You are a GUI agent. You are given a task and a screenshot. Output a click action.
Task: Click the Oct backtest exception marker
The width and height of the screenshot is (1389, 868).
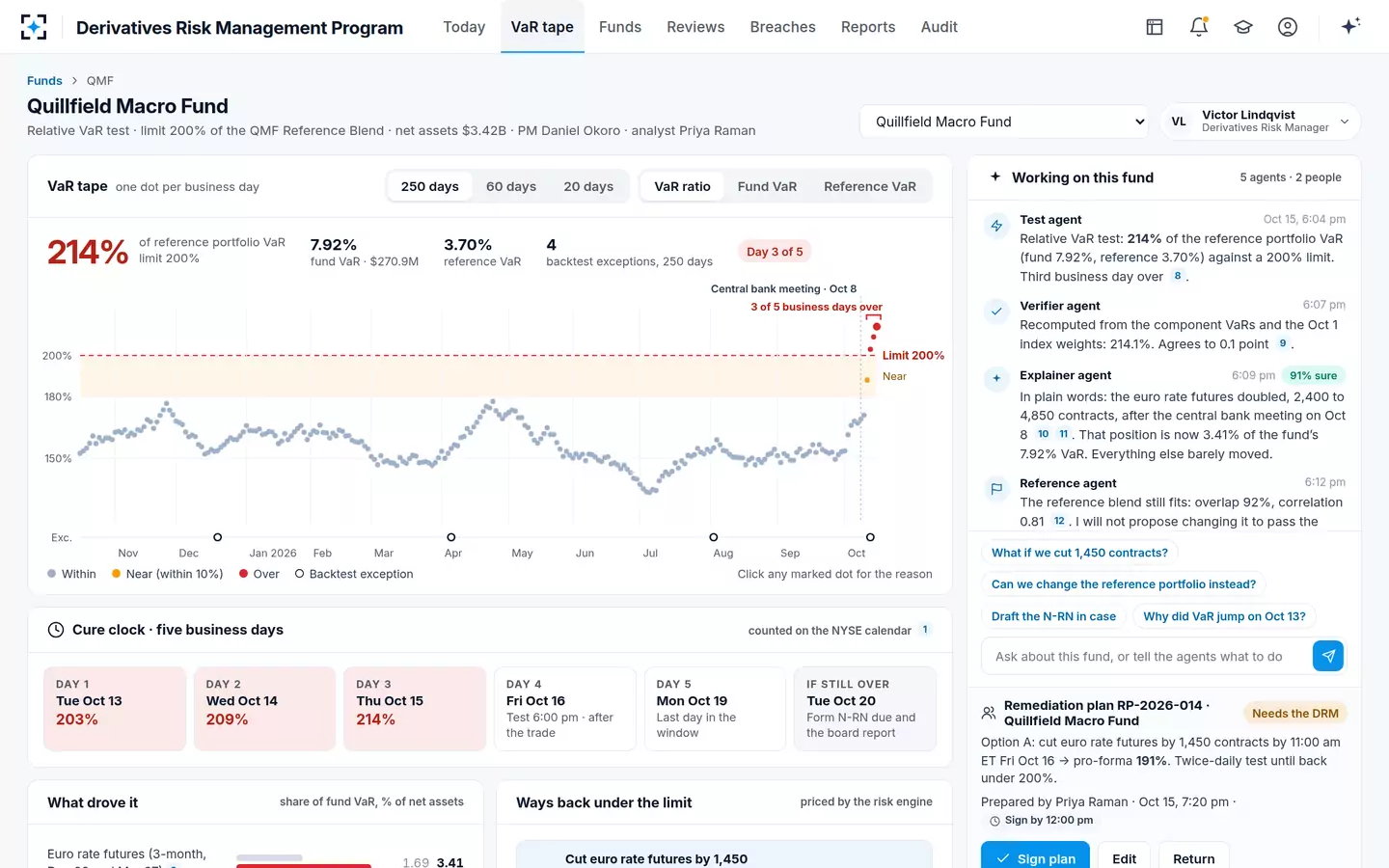(x=870, y=537)
